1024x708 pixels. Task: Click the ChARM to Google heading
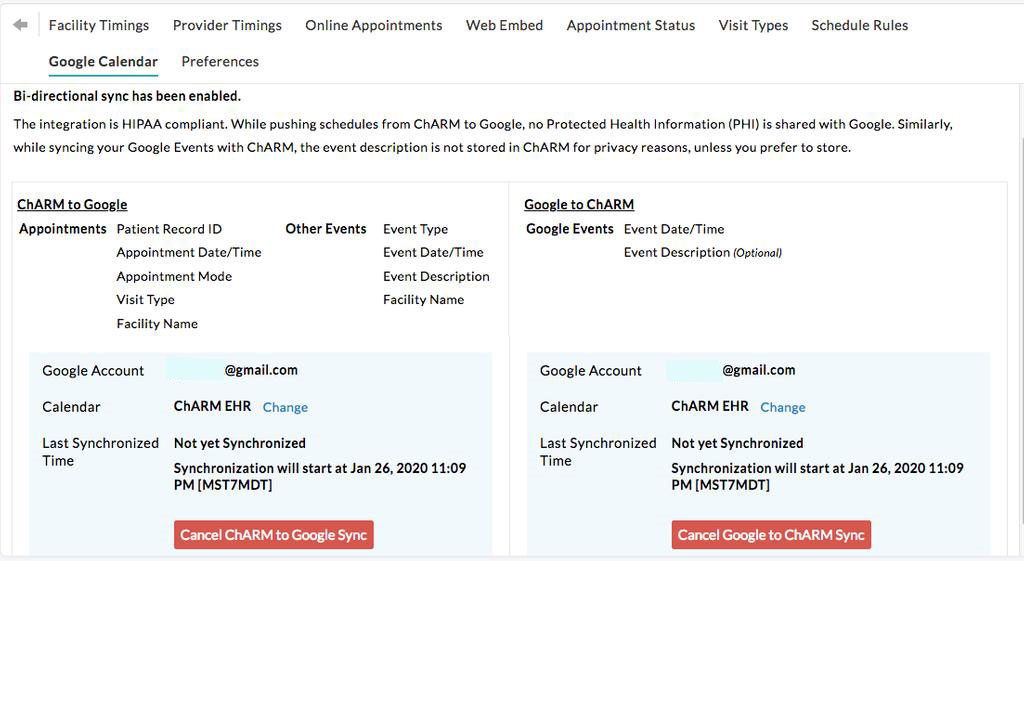point(71,204)
